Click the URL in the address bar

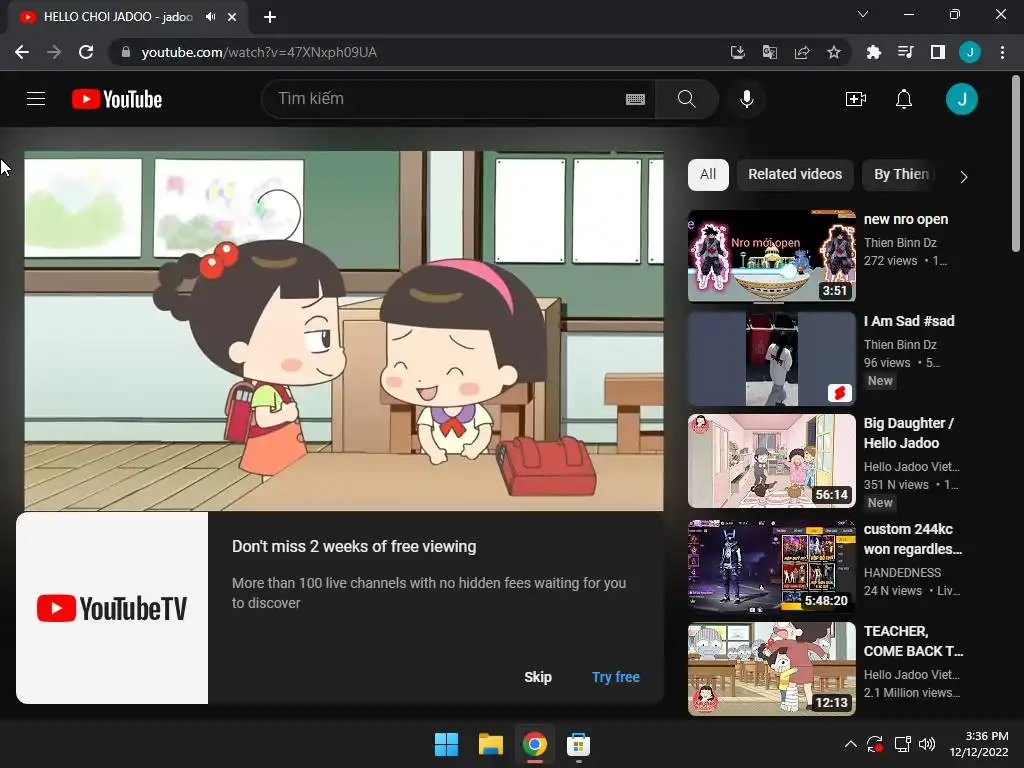(259, 52)
